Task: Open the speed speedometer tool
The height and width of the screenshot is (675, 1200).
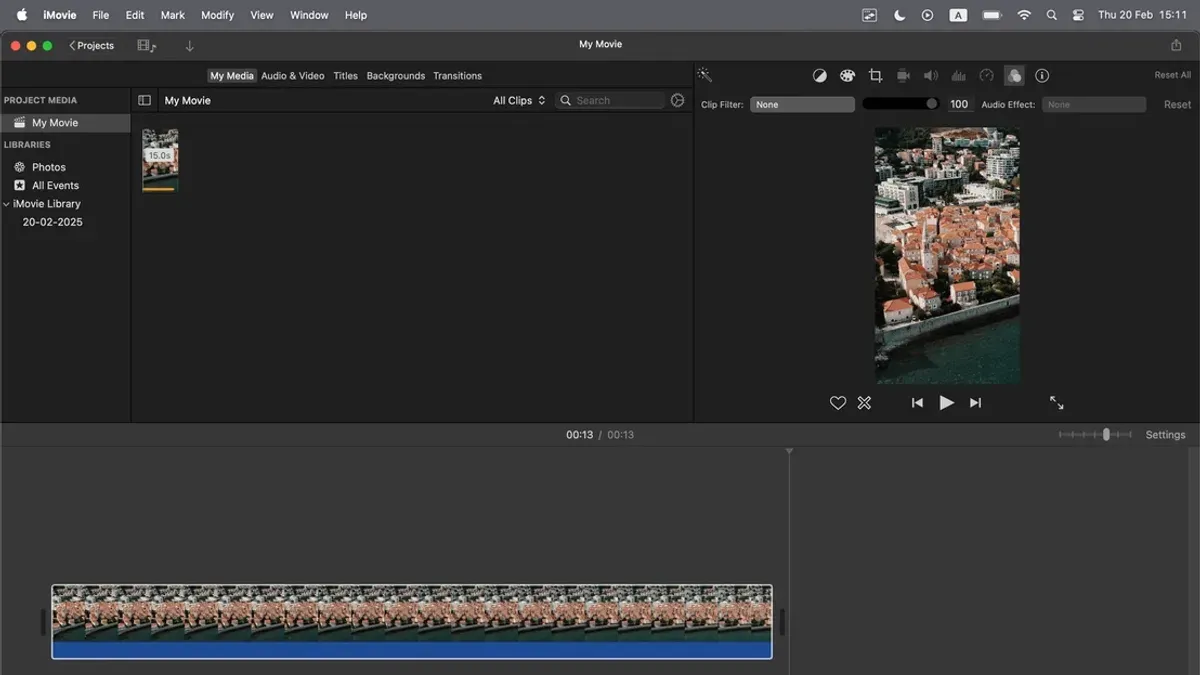Action: [986, 76]
